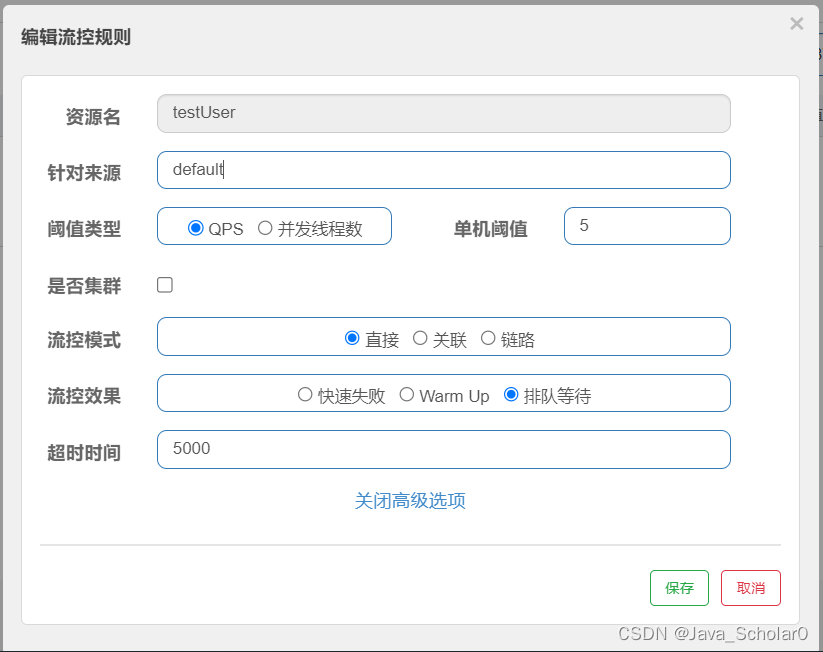
Task: Save the rule with 保存 button
Action: 679,588
